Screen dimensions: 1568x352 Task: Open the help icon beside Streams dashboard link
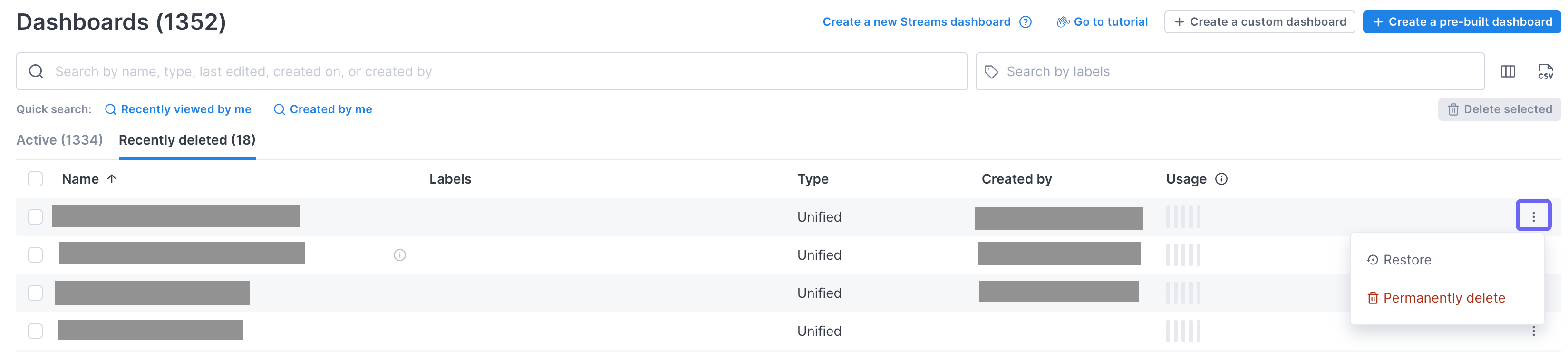pos(1026,22)
